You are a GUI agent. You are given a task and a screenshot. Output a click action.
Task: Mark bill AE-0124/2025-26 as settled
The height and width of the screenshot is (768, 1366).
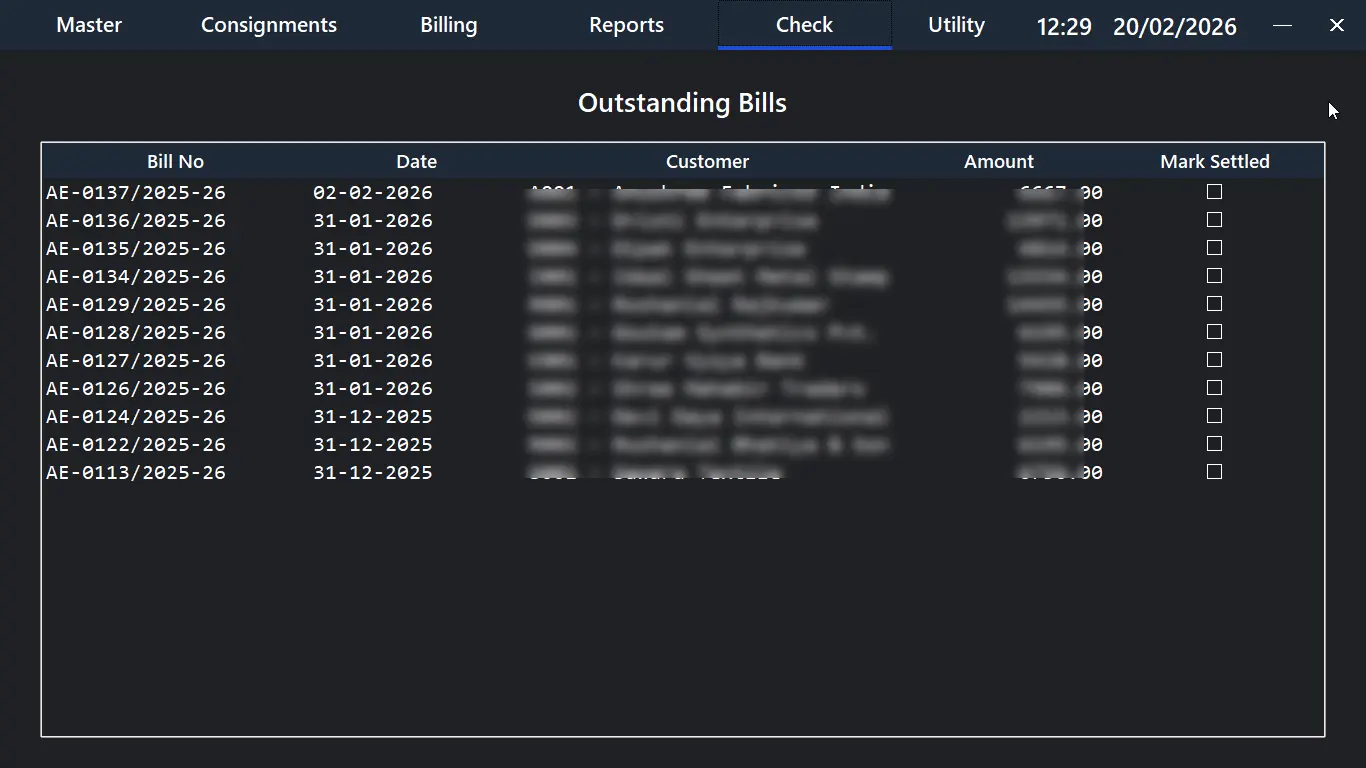(x=1214, y=416)
